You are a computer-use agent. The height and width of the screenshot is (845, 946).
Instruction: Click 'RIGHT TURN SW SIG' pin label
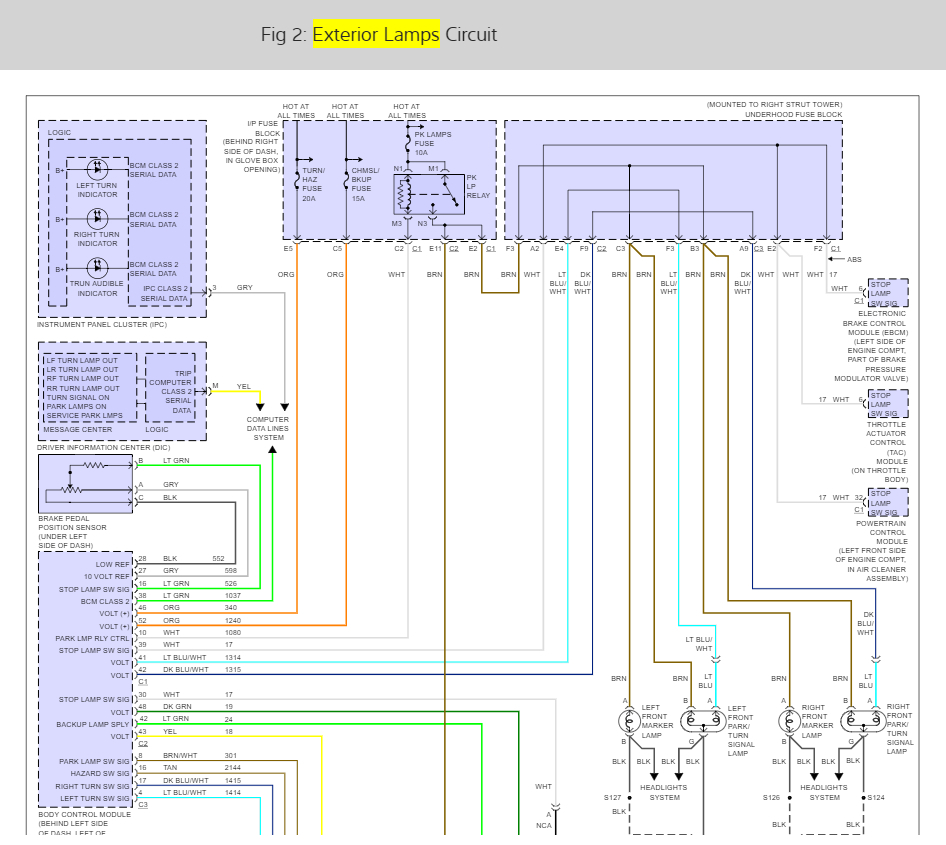[92, 786]
